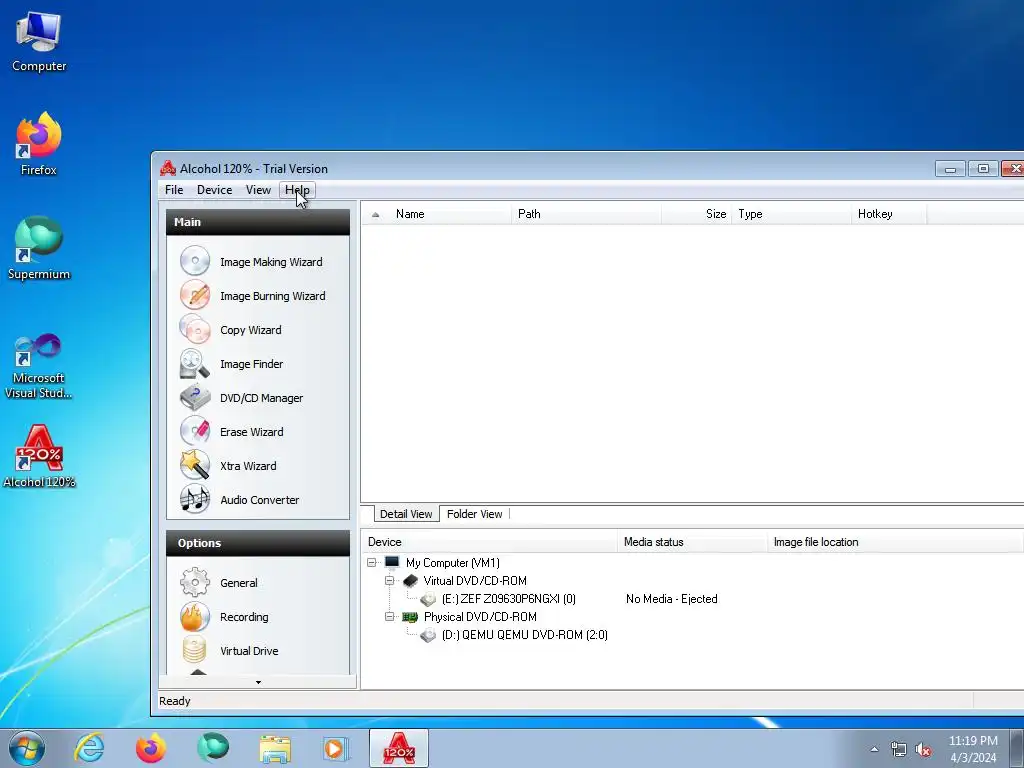Open Windows Media Player taskbar icon
1024x768 pixels.
[336, 748]
